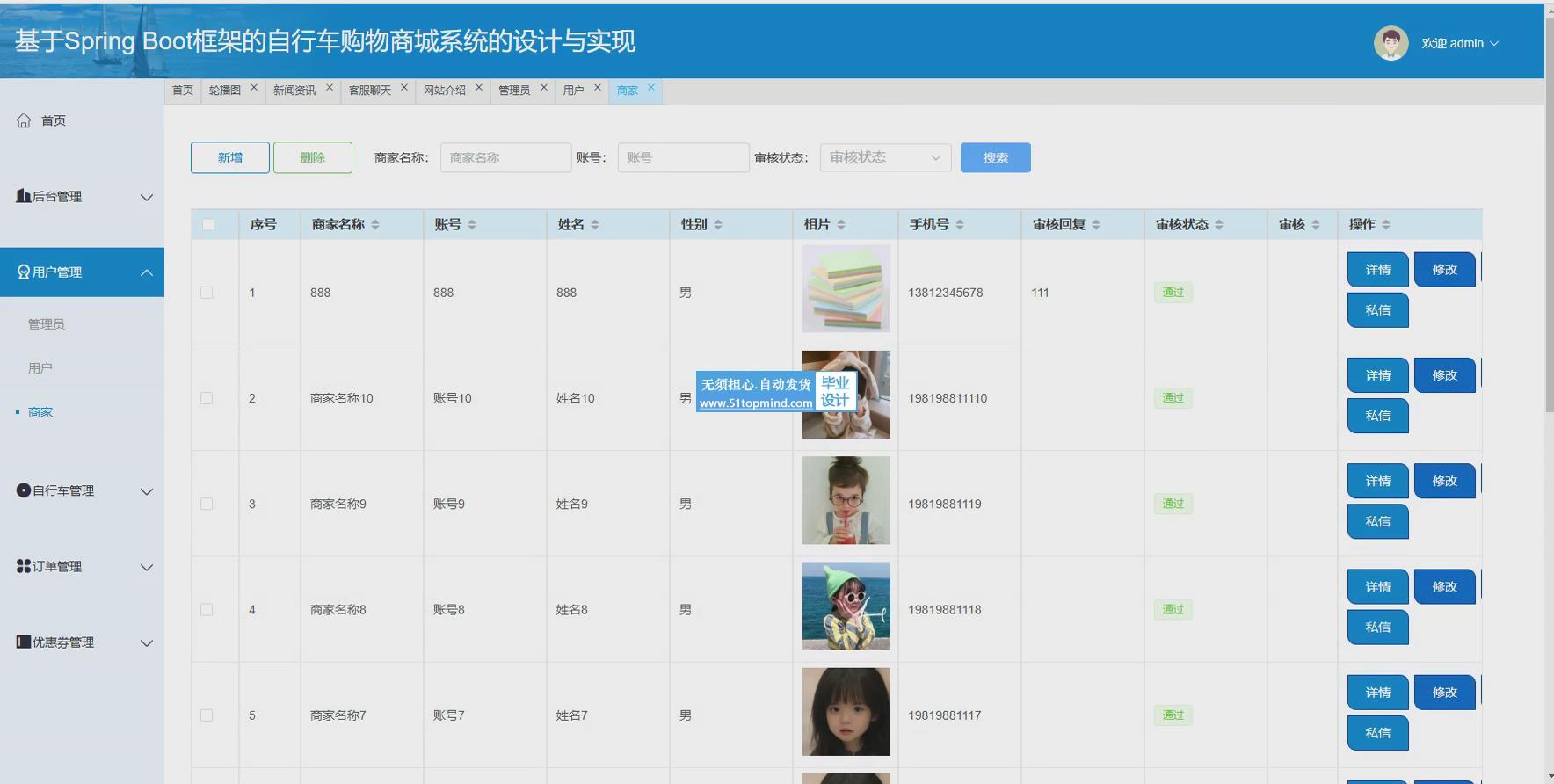Click the 新增 button
This screenshot has height=784, width=1554.
(230, 158)
